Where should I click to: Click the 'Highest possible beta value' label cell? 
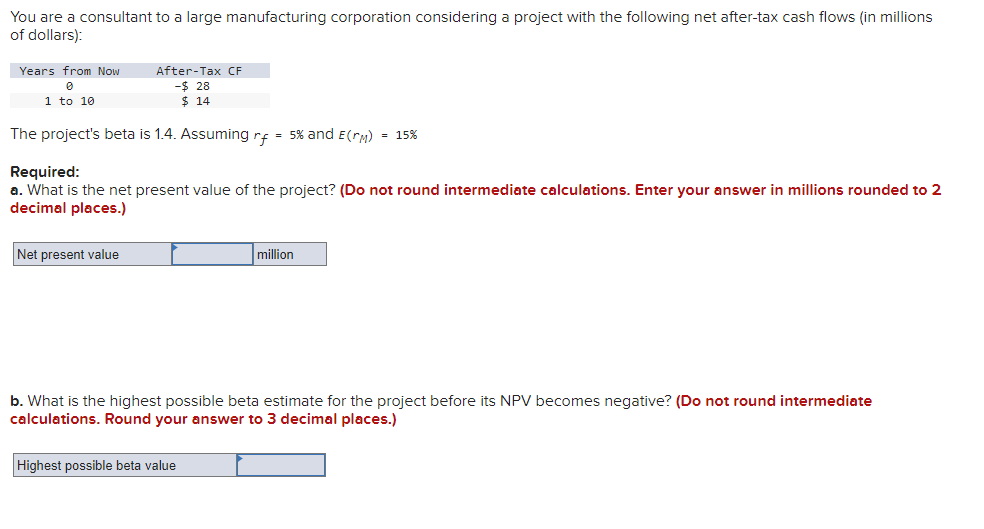pos(125,465)
